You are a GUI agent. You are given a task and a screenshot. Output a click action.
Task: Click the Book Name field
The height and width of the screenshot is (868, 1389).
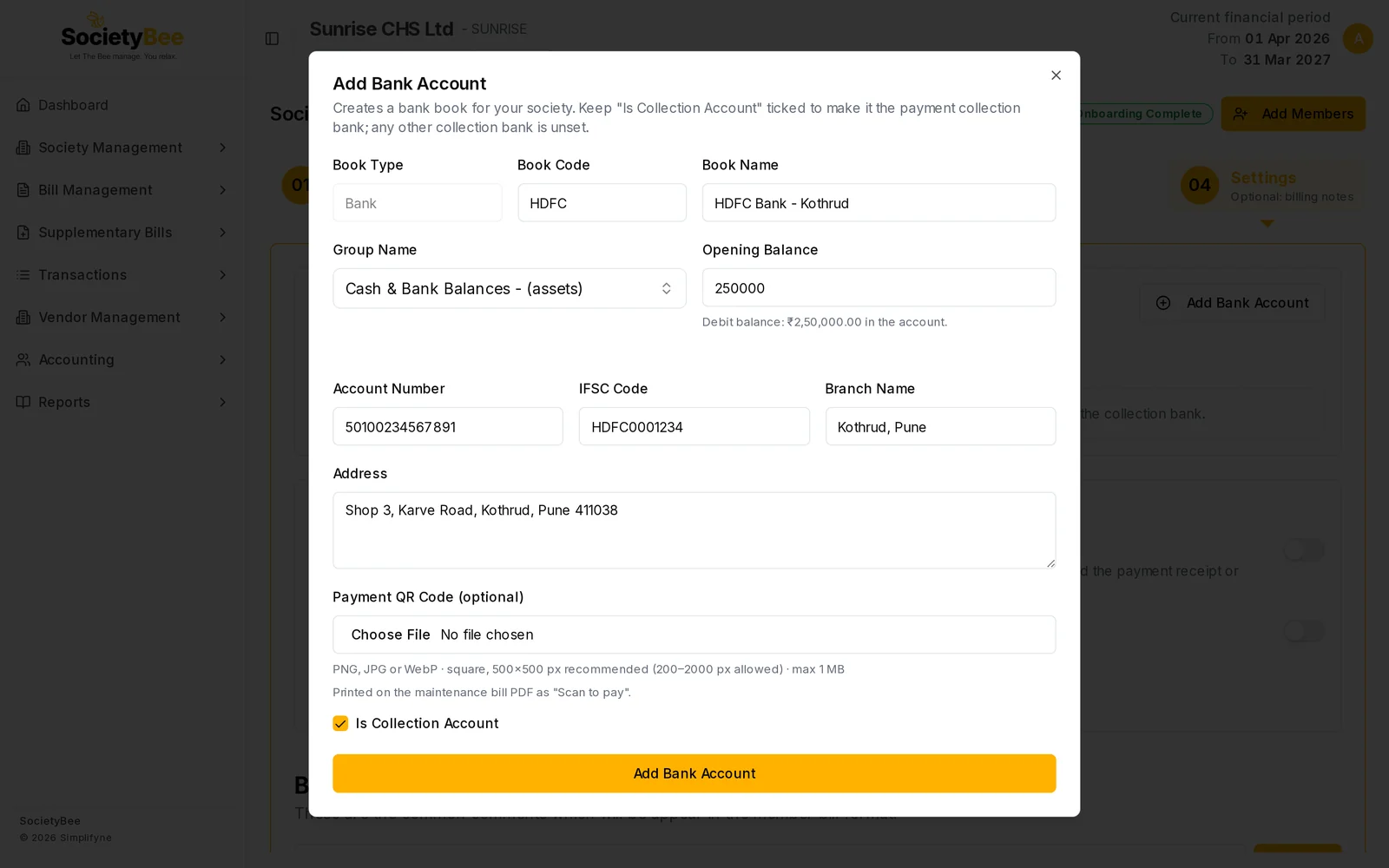click(879, 202)
